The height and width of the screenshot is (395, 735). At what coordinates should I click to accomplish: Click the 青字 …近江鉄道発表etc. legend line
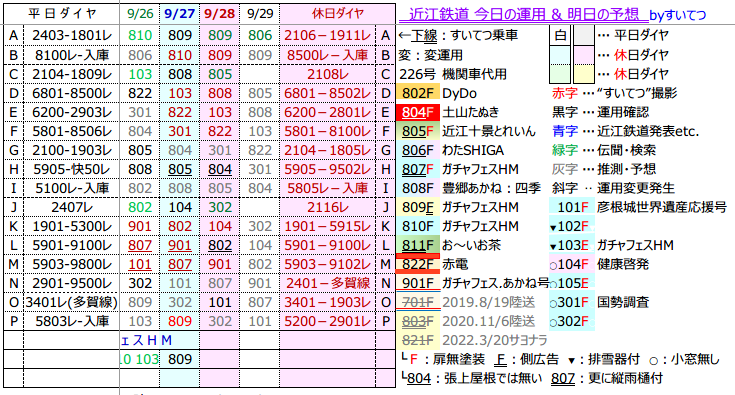click(625, 131)
